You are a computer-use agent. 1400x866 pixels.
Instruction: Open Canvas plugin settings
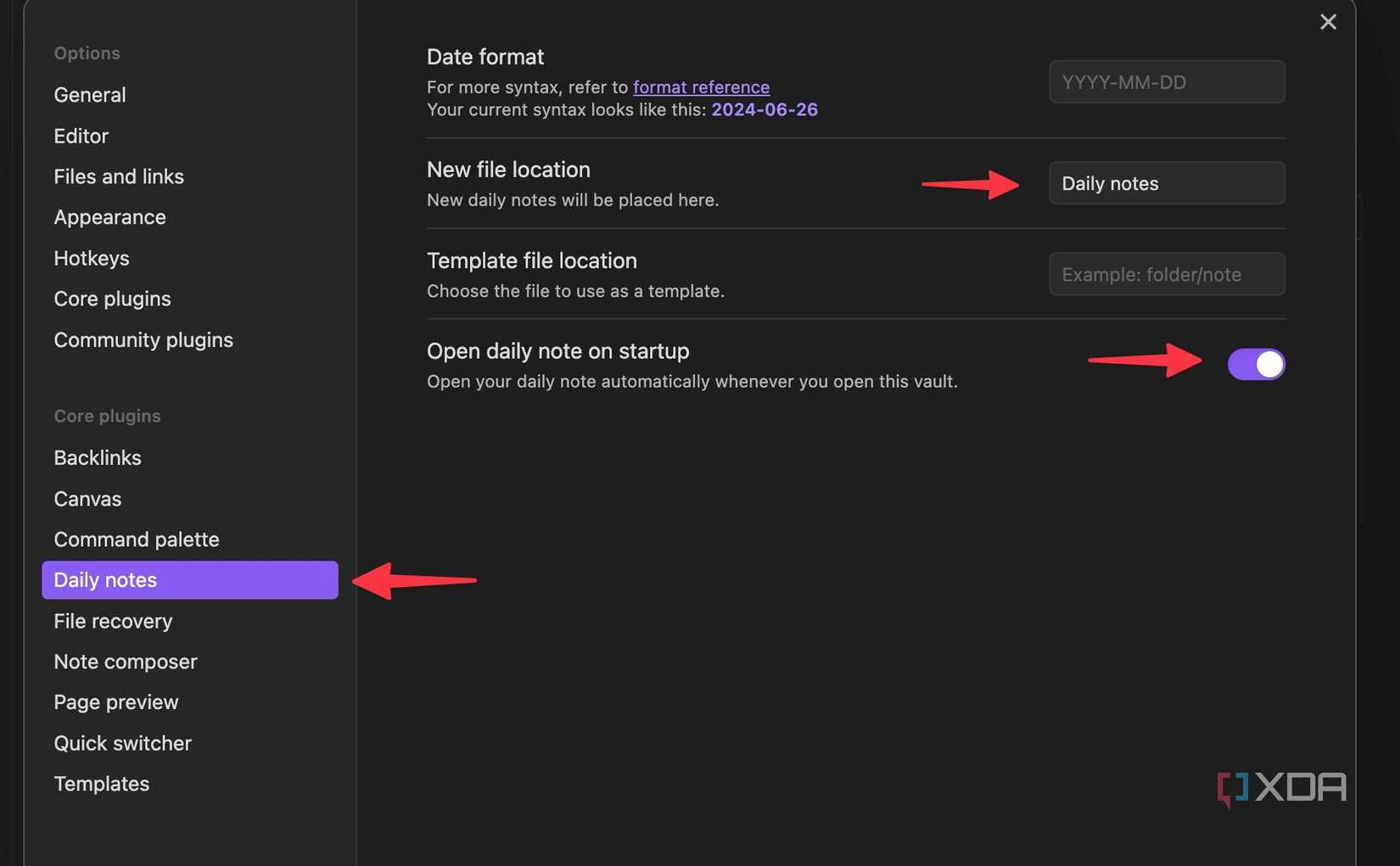[x=87, y=499]
